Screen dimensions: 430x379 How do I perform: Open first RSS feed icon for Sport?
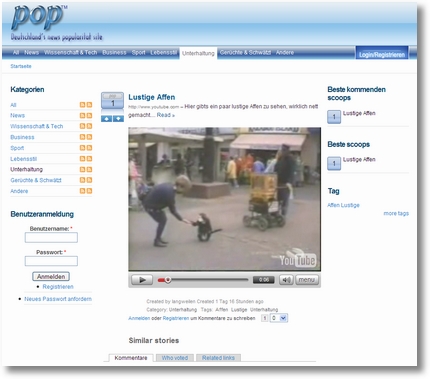82,148
